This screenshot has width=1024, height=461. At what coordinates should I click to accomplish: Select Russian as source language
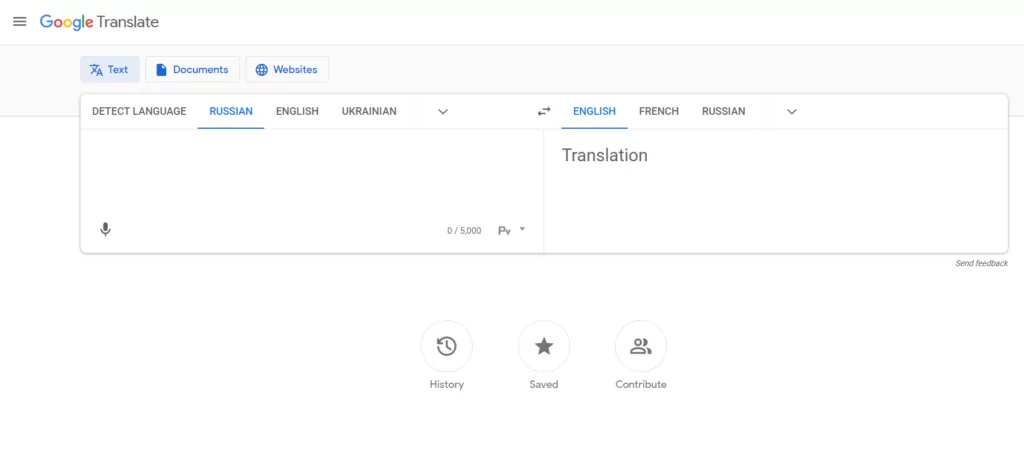point(231,112)
